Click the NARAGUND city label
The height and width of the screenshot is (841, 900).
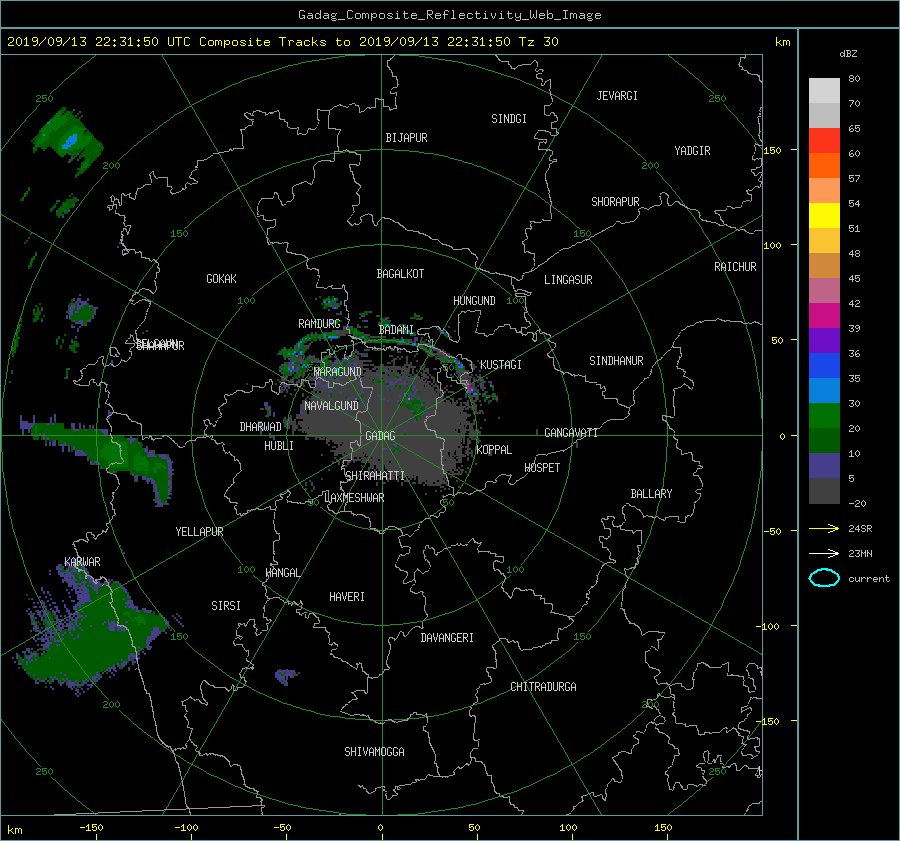pos(338,371)
